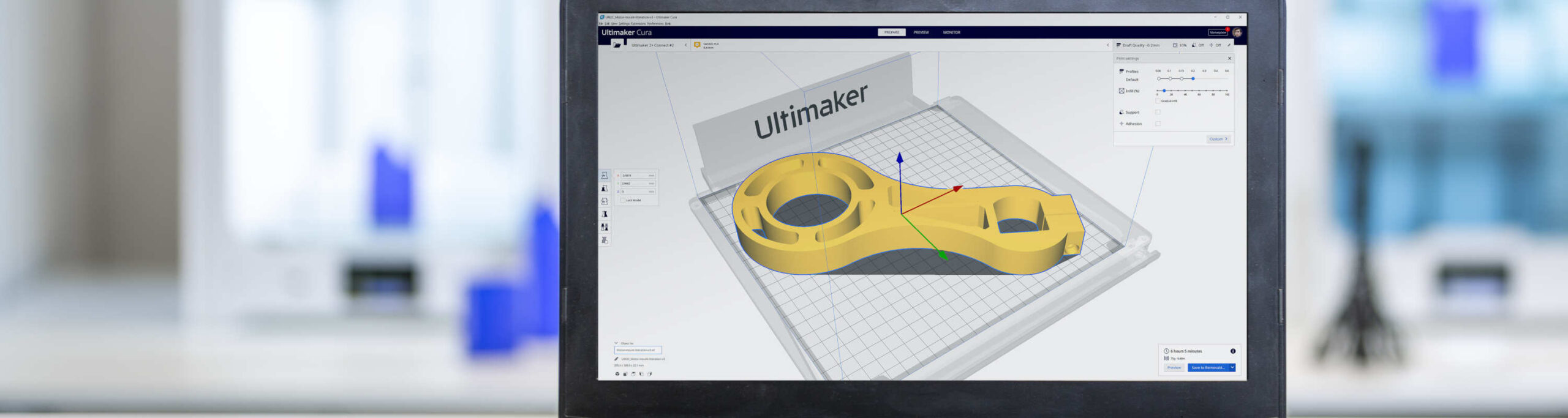
Task: Open the View menu
Action: pyautogui.click(x=614, y=24)
